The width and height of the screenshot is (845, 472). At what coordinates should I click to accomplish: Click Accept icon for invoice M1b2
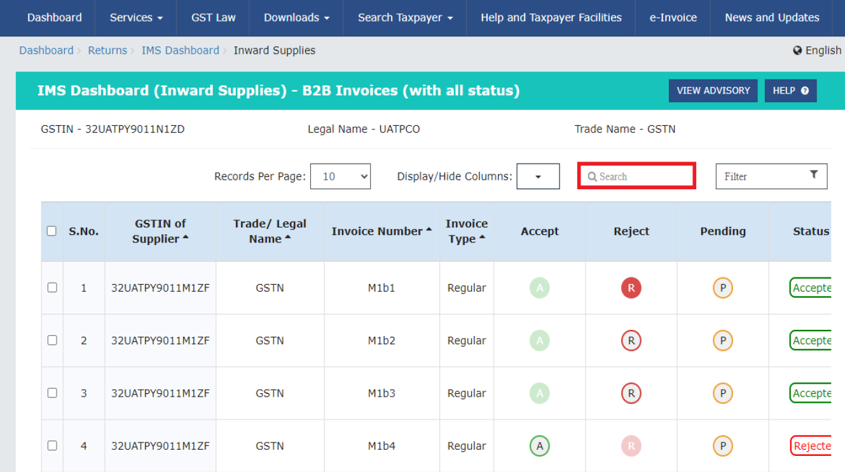[x=539, y=341]
